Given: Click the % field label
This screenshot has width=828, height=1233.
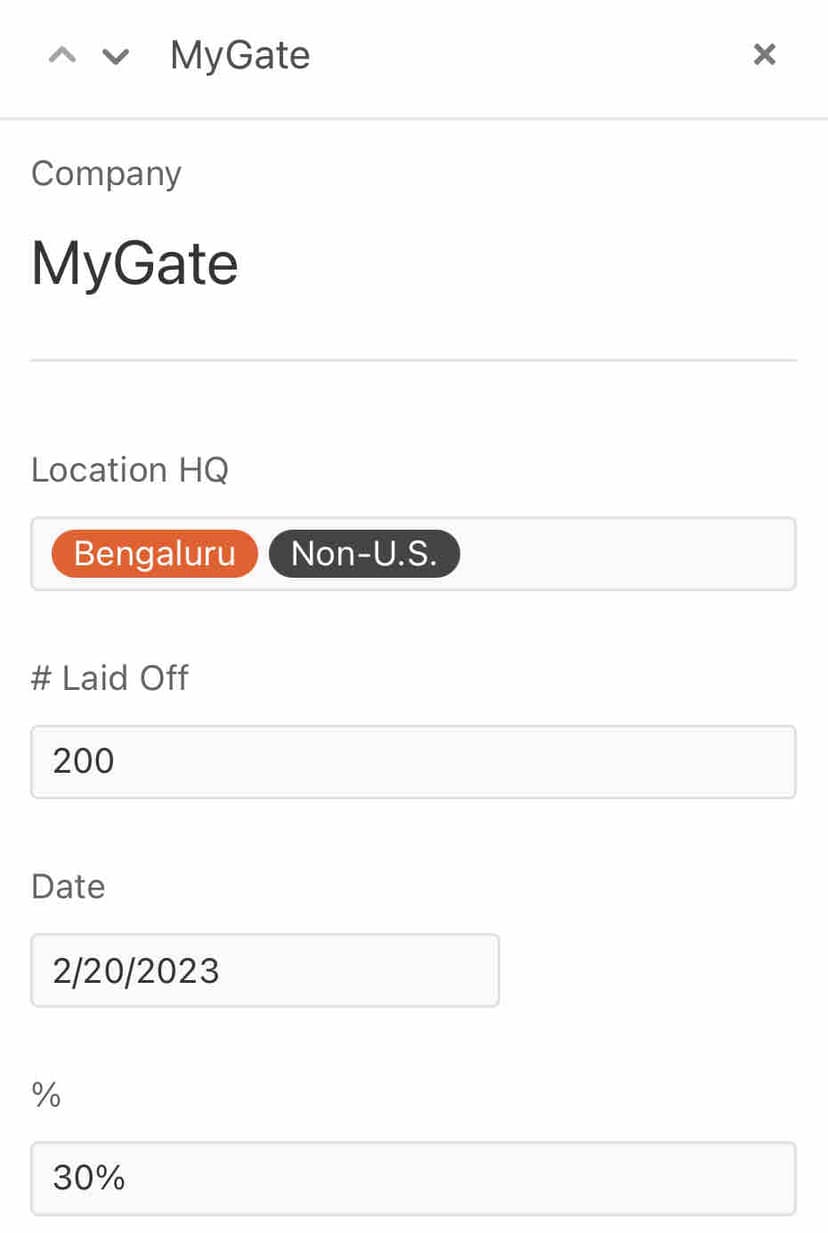Looking at the screenshot, I should [x=46, y=1095].
